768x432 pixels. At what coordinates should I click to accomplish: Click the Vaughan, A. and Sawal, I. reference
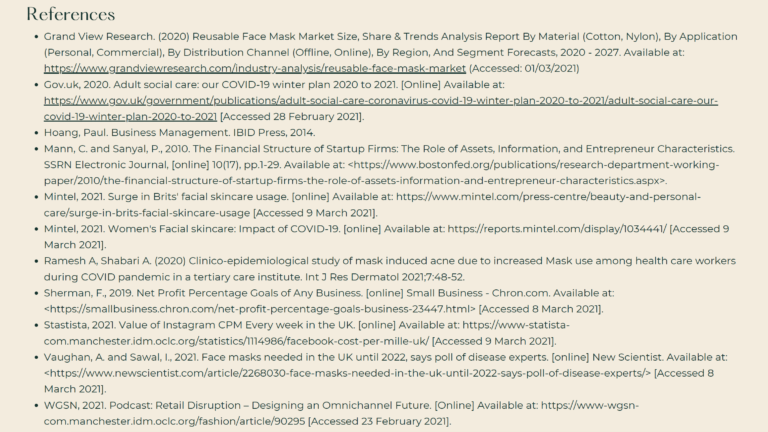coord(385,373)
